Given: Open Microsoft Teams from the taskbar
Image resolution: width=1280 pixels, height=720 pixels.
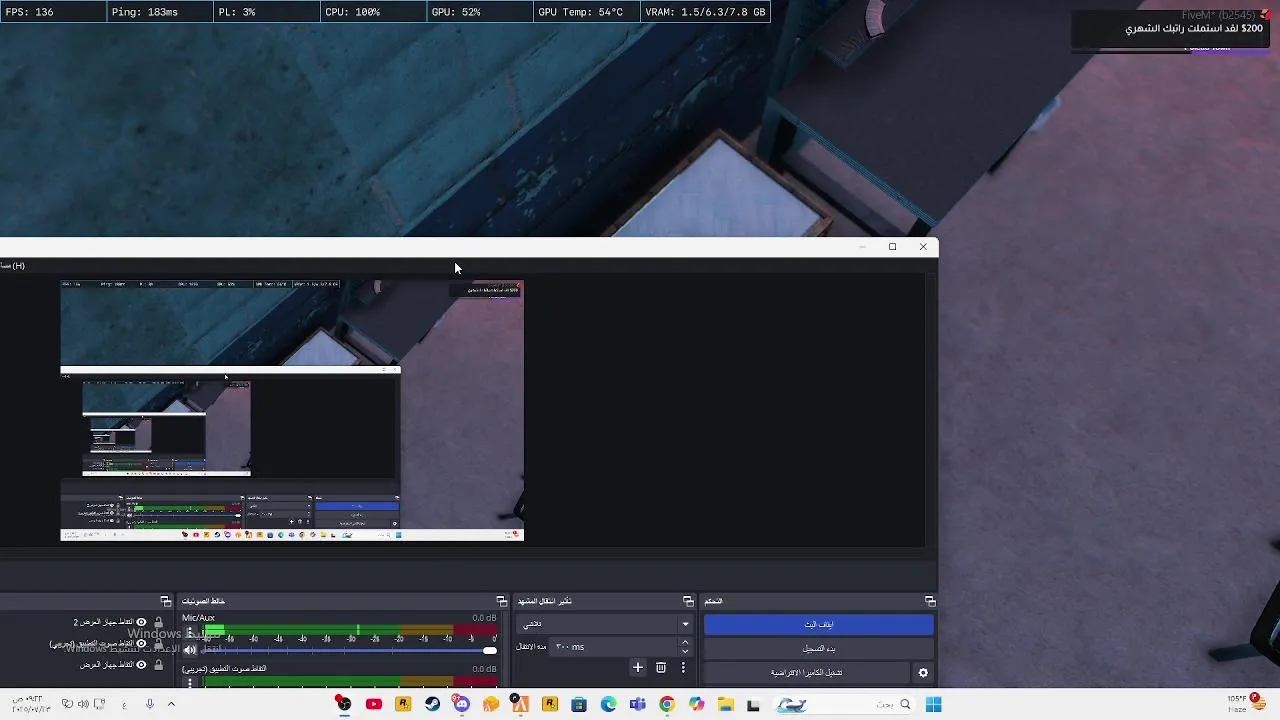Looking at the screenshot, I should (x=638, y=704).
